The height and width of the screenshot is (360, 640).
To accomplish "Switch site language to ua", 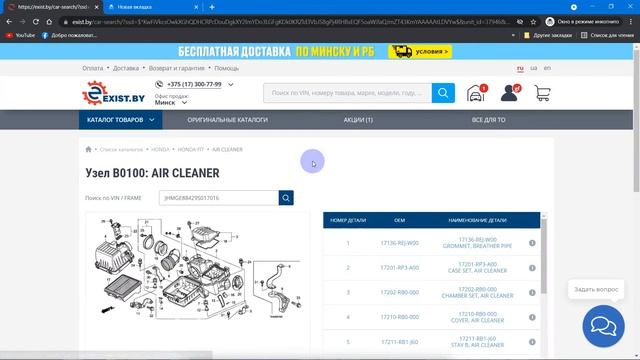I will click(x=533, y=68).
